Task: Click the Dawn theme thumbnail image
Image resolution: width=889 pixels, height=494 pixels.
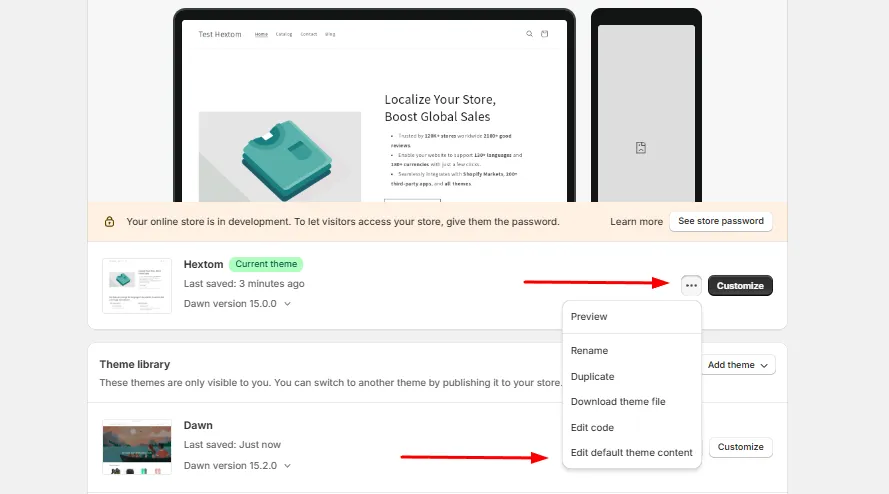Action: (137, 447)
